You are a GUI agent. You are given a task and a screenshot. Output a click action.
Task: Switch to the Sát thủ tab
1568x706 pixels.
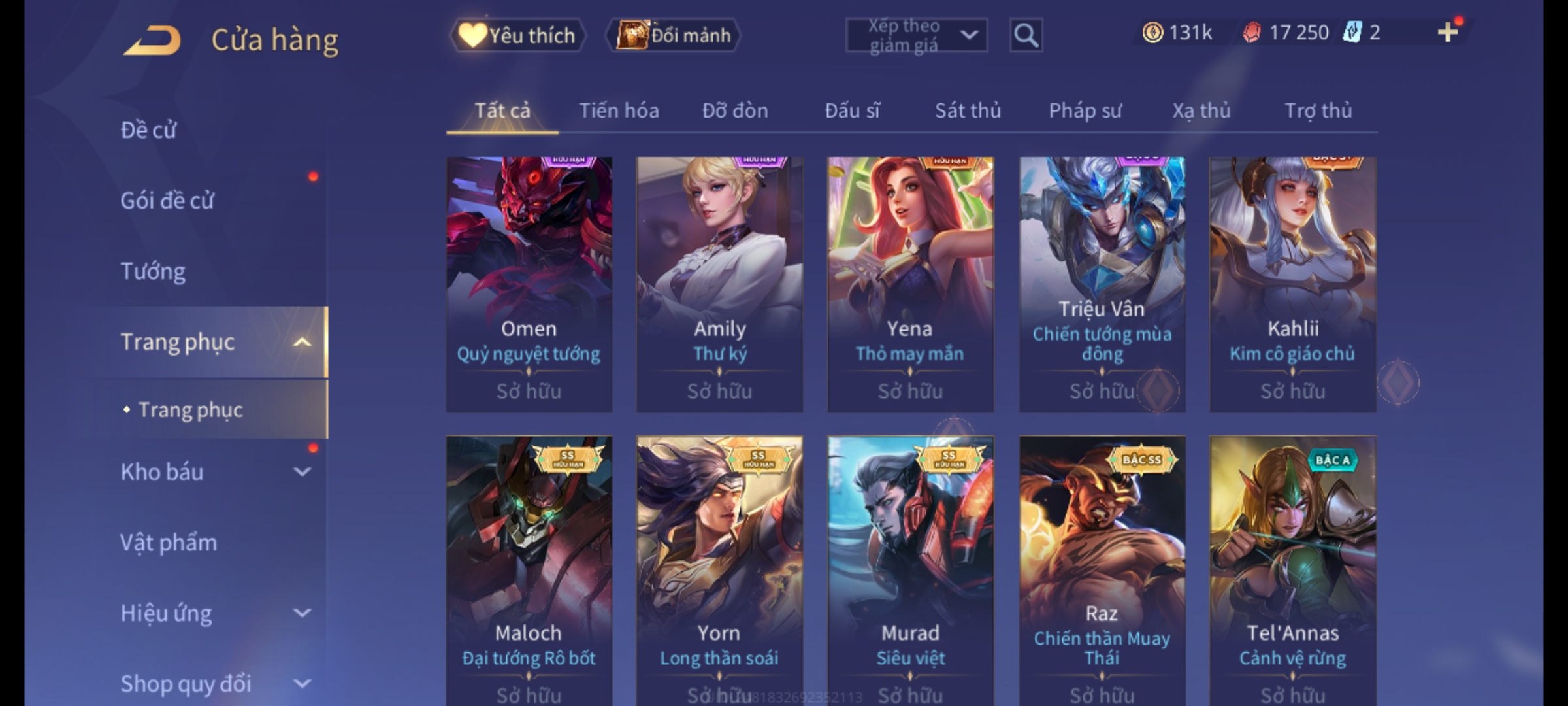pos(968,110)
